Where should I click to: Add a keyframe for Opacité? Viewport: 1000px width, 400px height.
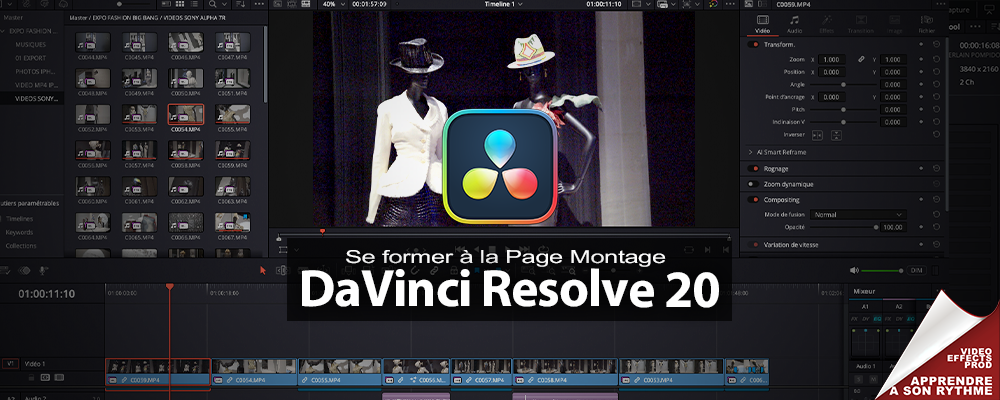click(x=921, y=227)
